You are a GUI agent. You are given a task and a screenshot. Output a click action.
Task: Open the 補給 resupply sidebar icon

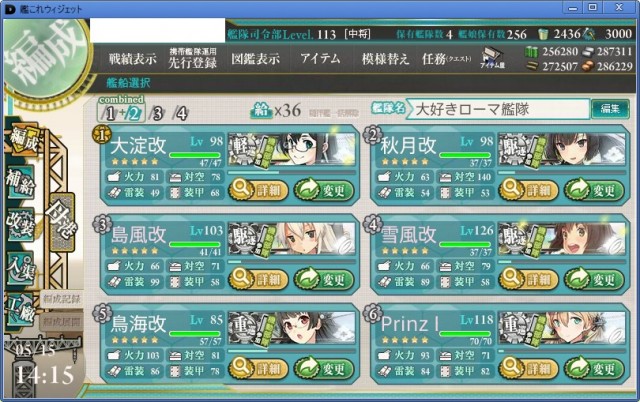[20, 182]
